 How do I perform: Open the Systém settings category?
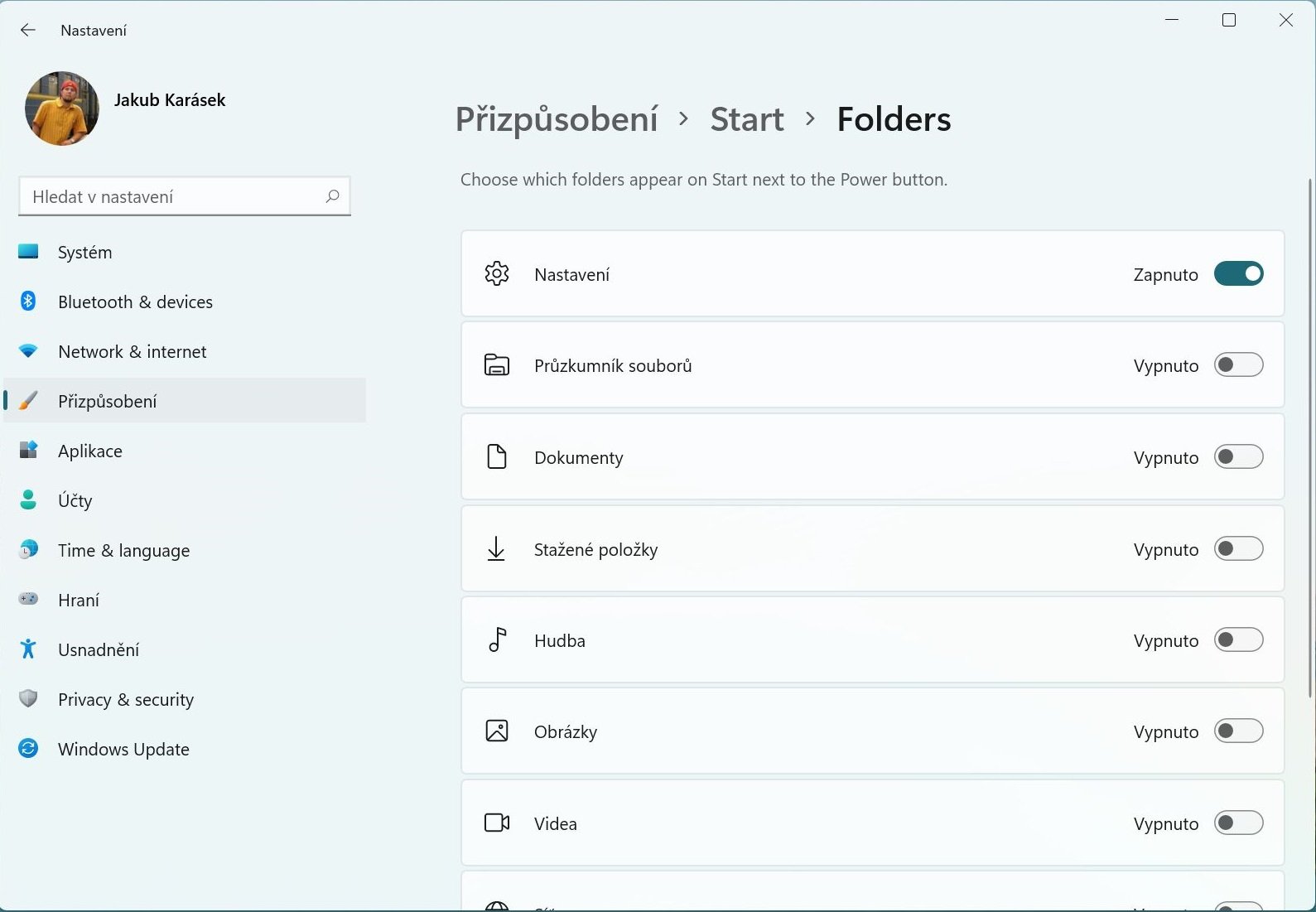(x=185, y=252)
